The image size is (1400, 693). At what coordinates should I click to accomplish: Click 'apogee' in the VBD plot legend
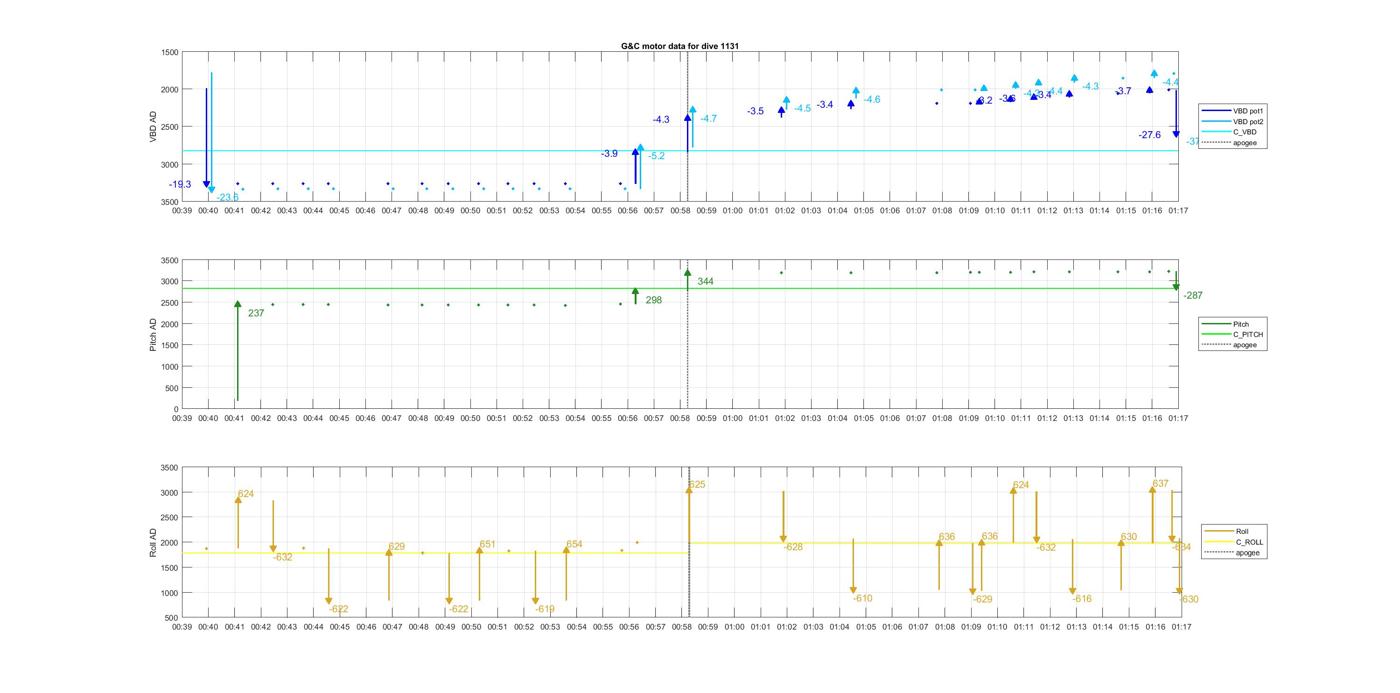pos(1245,143)
